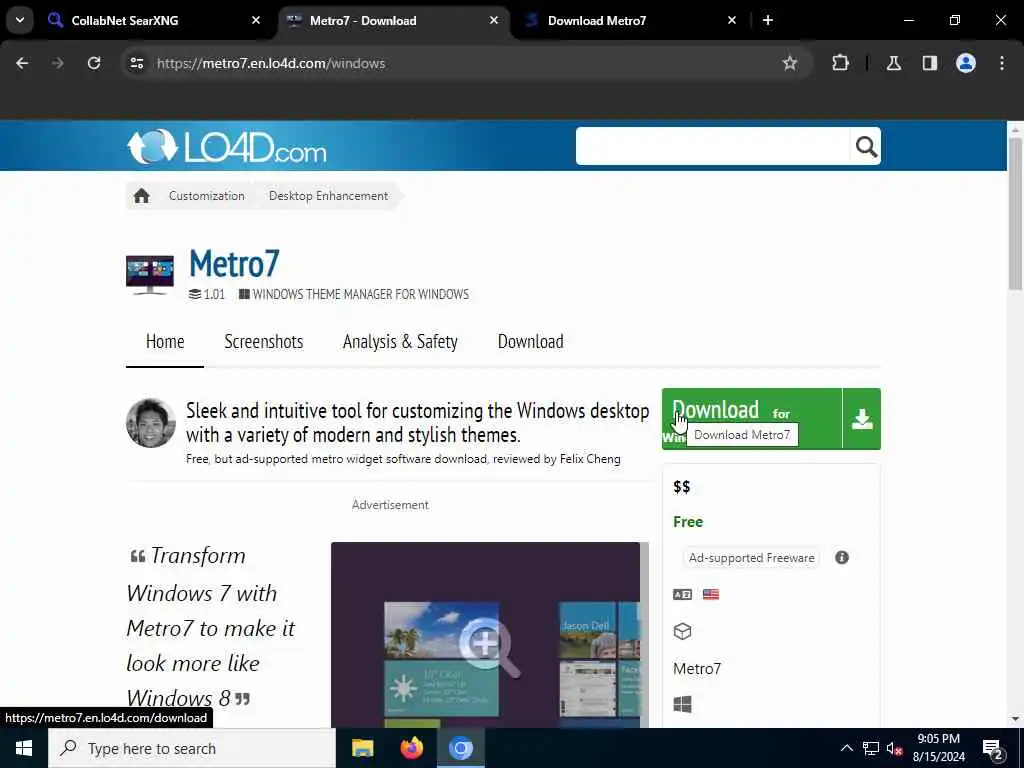This screenshot has height=768, width=1024.
Task: Open notification center icon in taskbar
Action: point(993,749)
